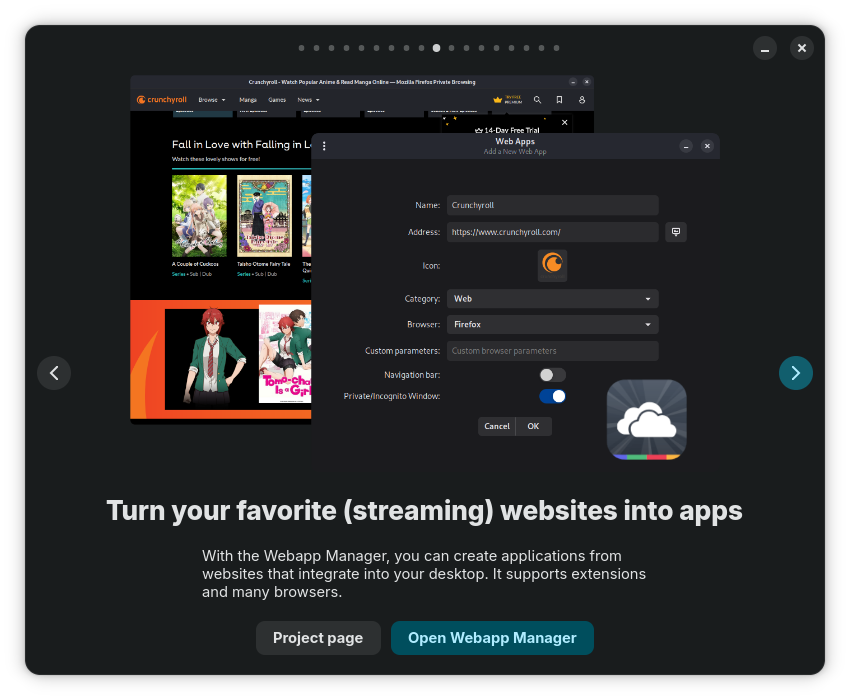Open the Manga menu item on Crunchyroll

point(247,100)
